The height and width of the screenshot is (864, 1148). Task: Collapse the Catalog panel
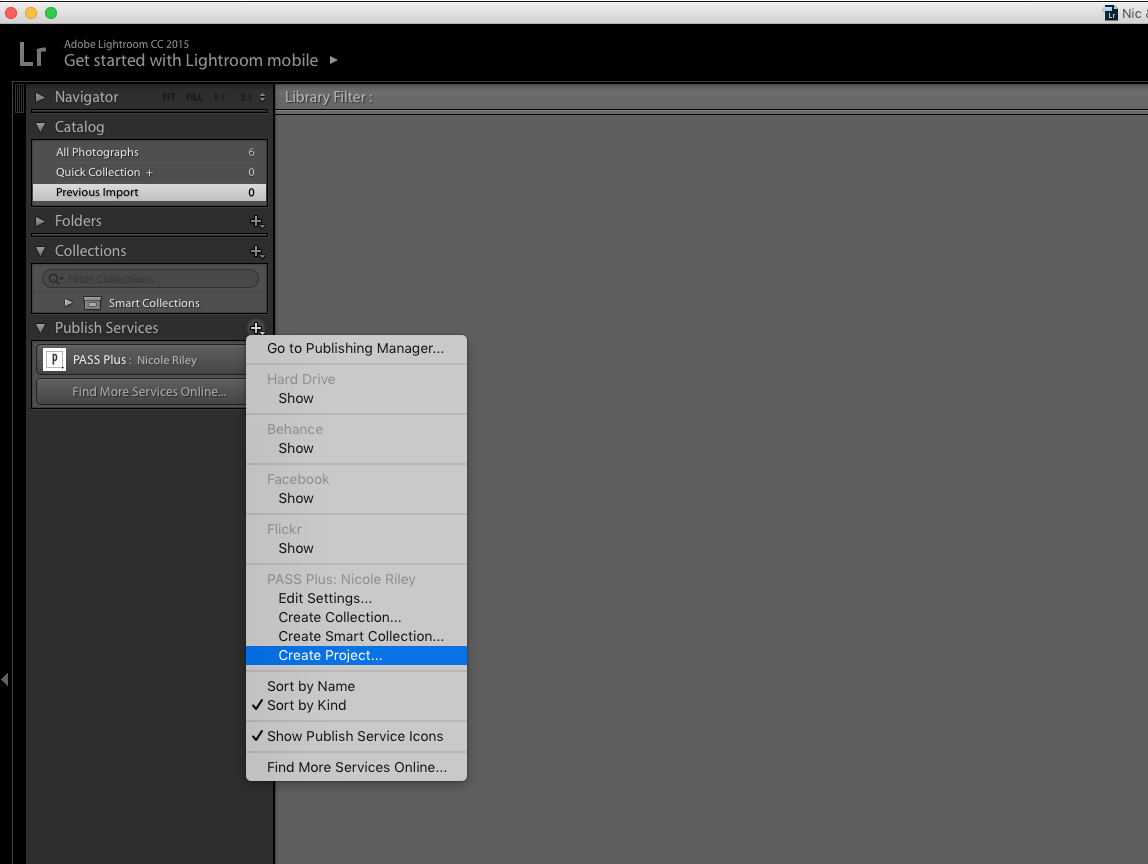coord(40,127)
